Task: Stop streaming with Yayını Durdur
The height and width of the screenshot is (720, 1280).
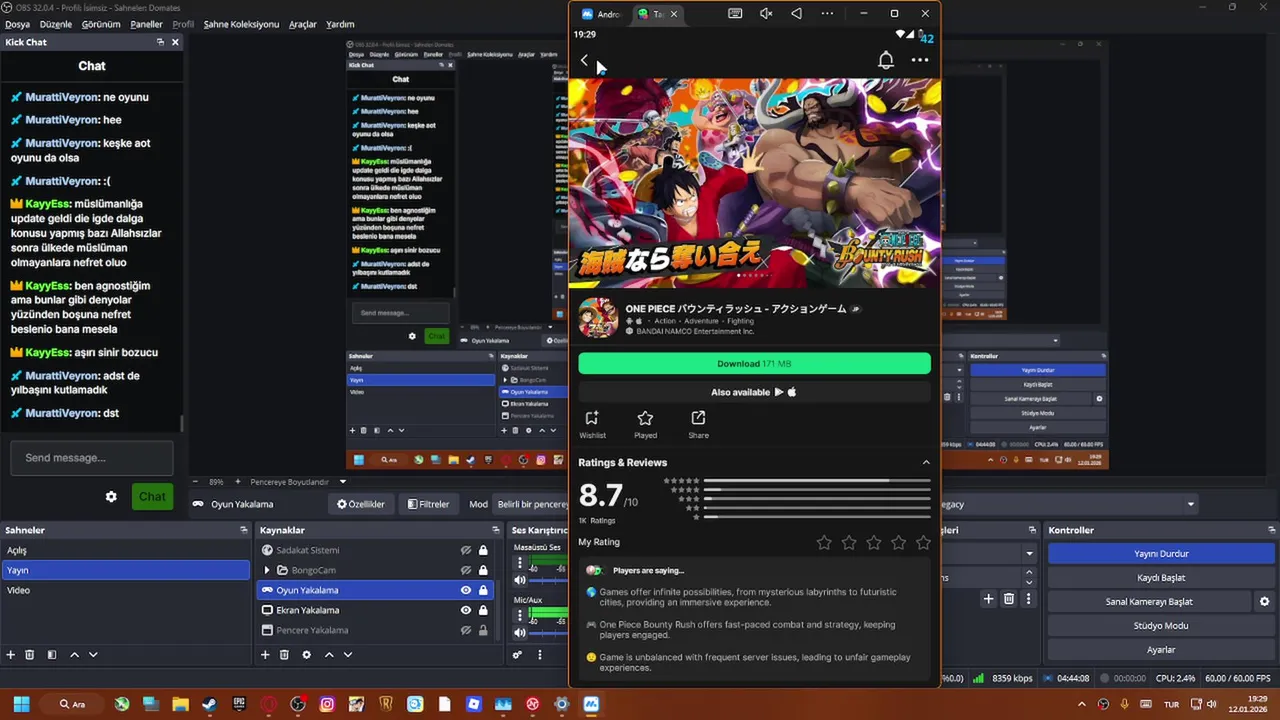Action: (1161, 554)
